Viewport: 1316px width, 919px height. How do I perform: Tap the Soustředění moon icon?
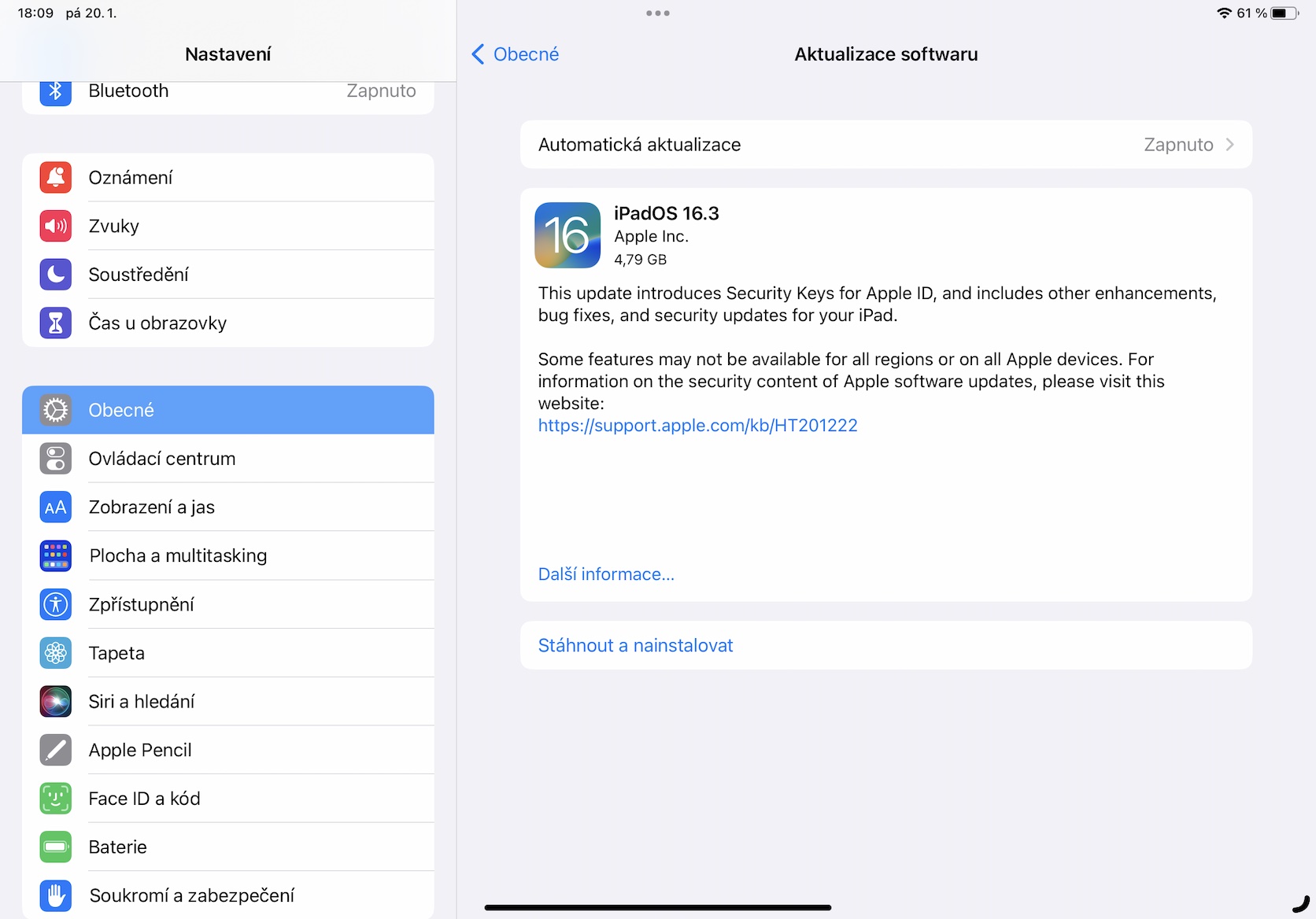tap(55, 275)
